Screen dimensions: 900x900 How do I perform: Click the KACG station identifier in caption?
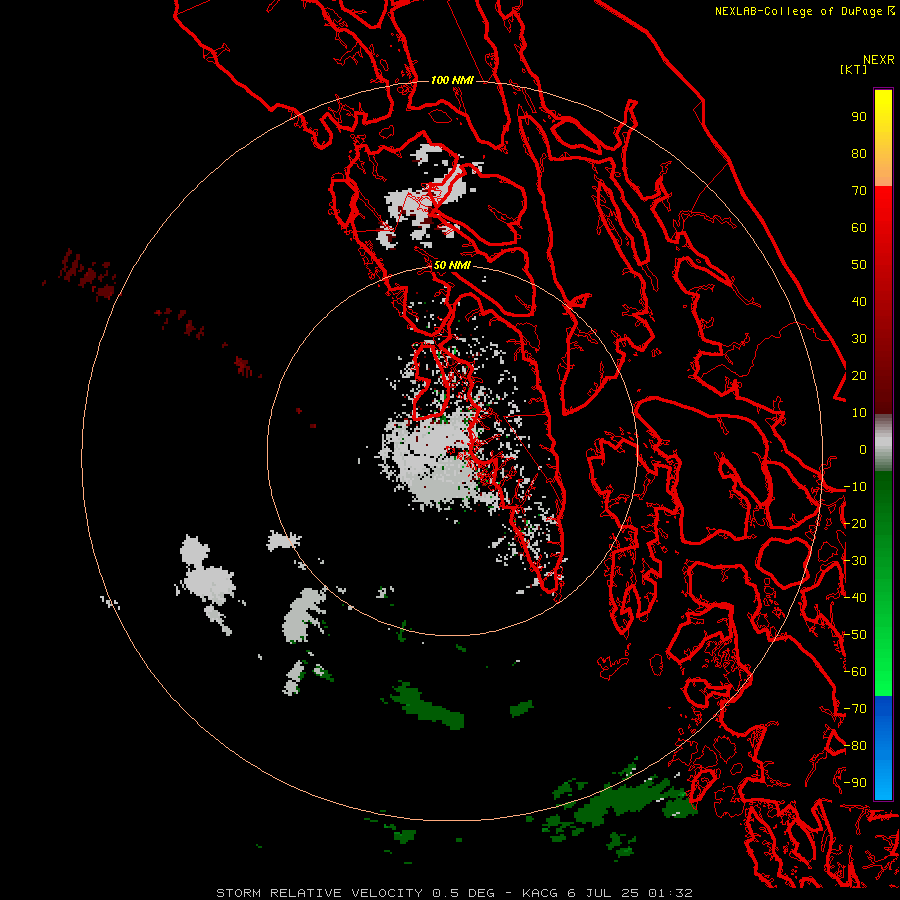(x=540, y=893)
